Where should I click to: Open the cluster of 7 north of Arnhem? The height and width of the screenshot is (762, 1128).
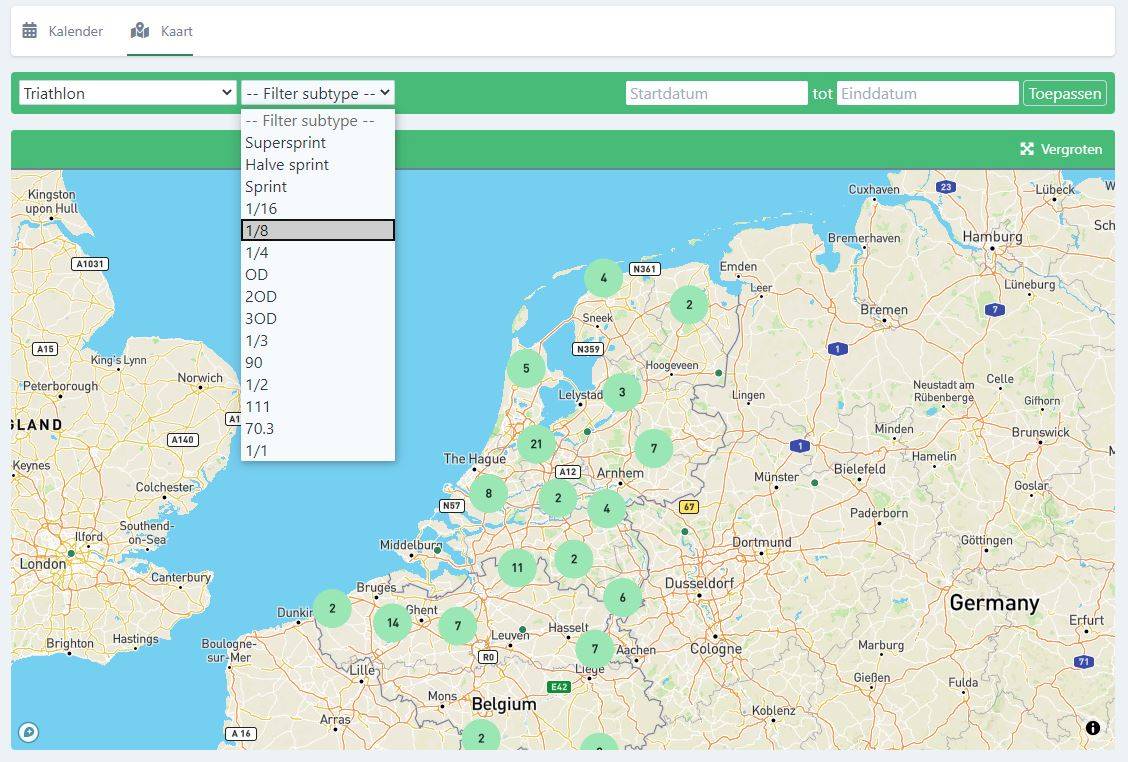click(x=654, y=448)
